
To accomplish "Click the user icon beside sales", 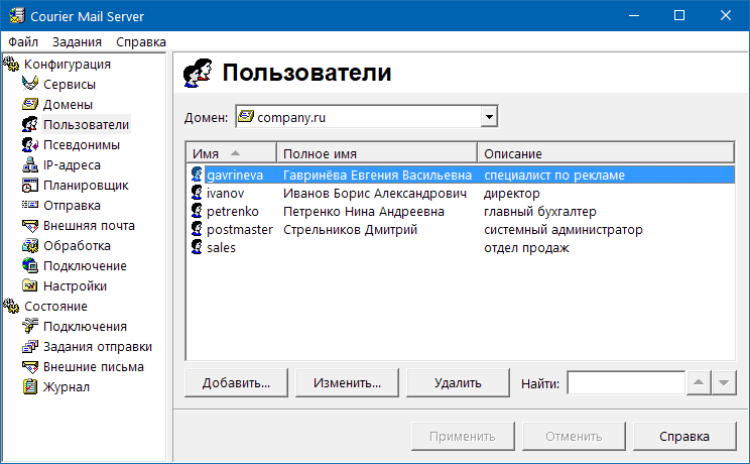I will click(197, 247).
